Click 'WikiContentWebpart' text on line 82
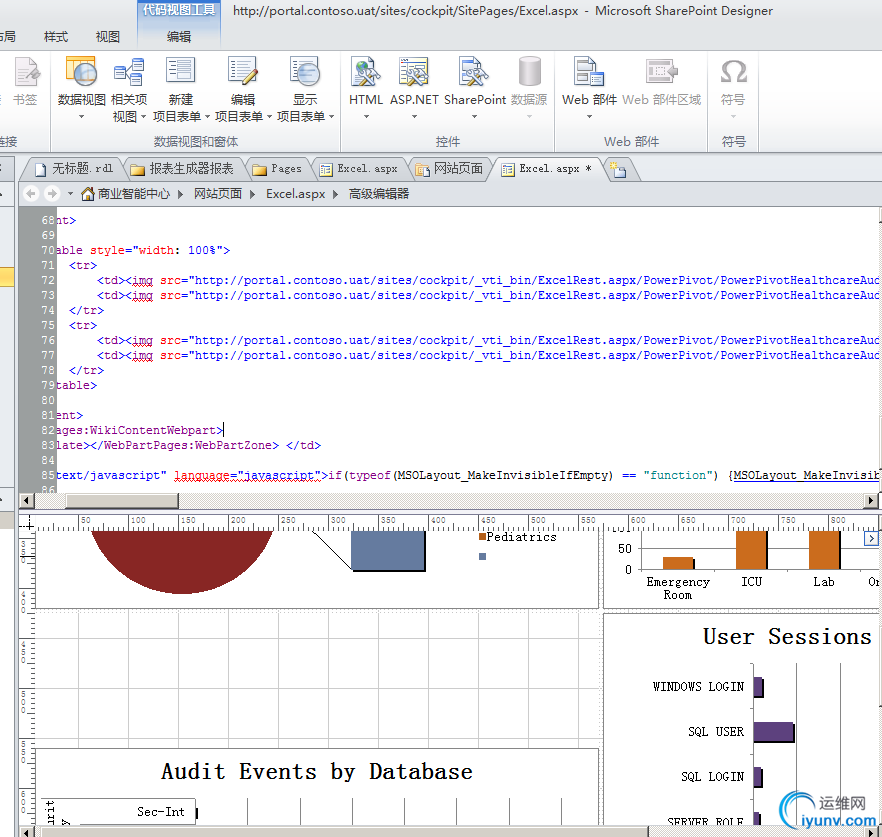The image size is (882, 837). [x=153, y=430]
